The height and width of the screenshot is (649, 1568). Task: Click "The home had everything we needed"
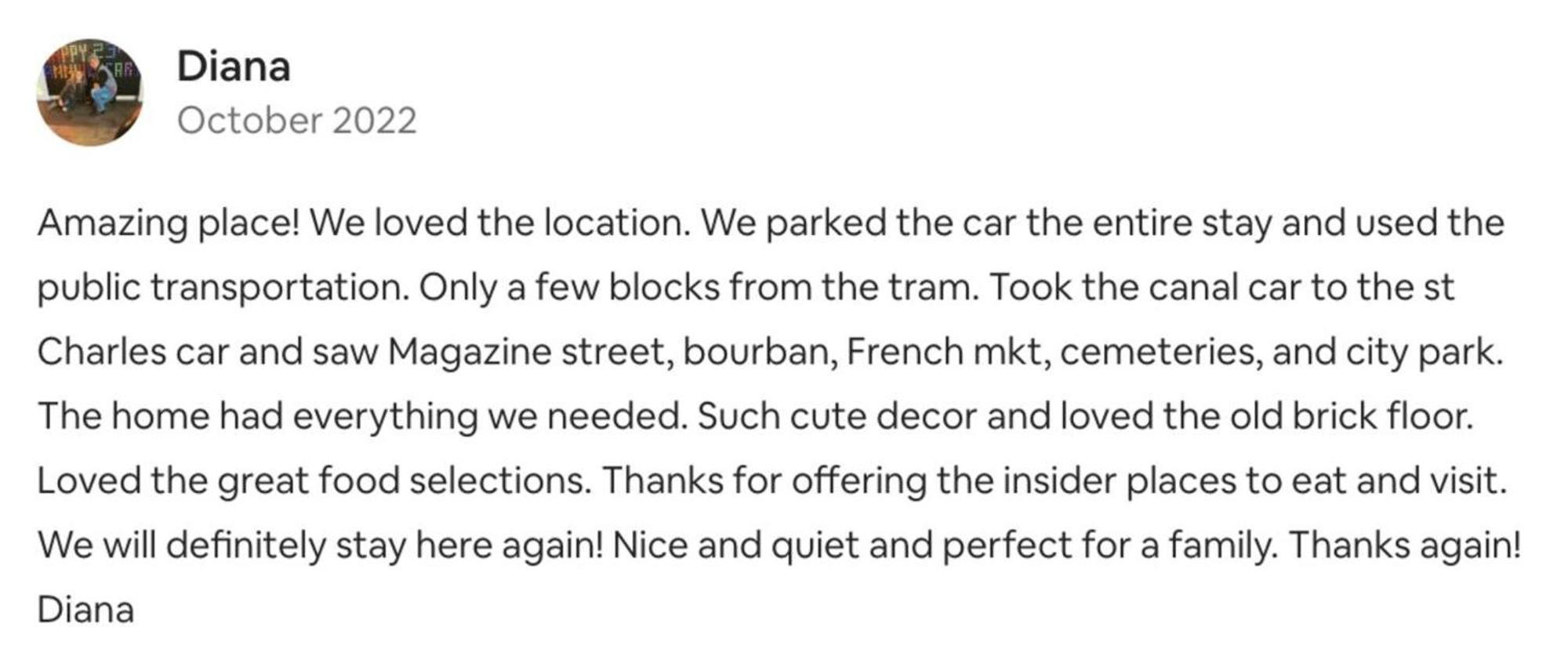coord(361,416)
